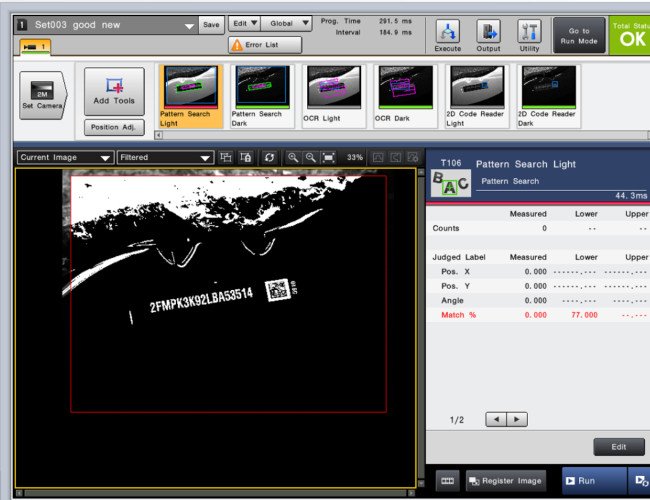Image resolution: width=650 pixels, height=500 pixels.
Task: Zoom in on the image view
Action: [292, 158]
